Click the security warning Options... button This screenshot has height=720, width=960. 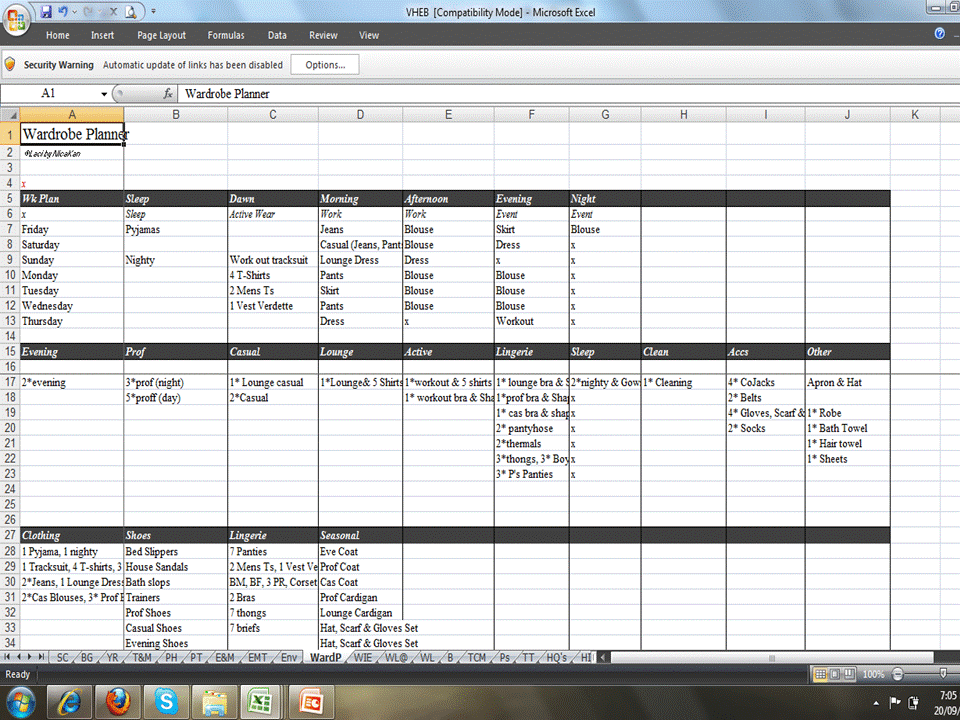coord(324,64)
